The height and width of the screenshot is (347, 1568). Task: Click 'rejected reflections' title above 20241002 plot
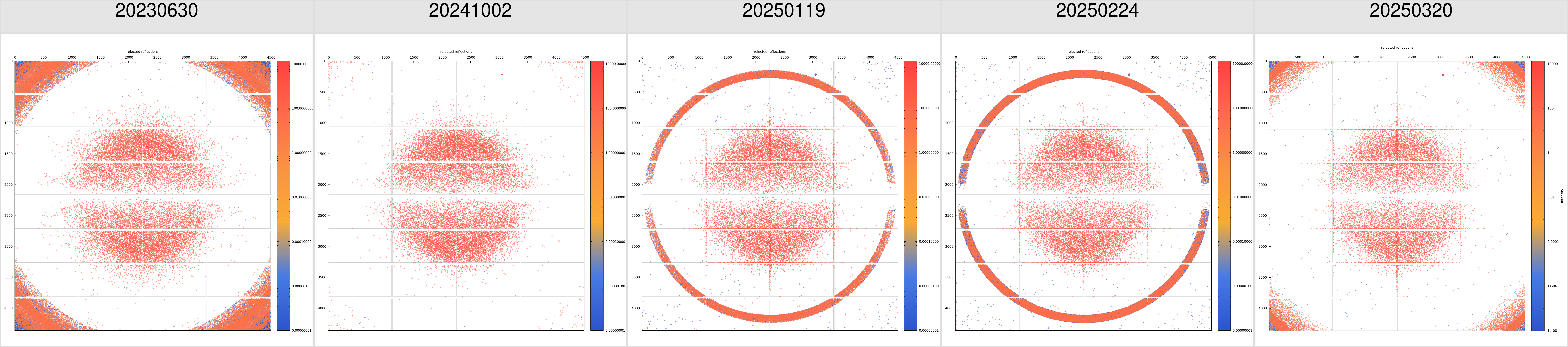coord(456,52)
